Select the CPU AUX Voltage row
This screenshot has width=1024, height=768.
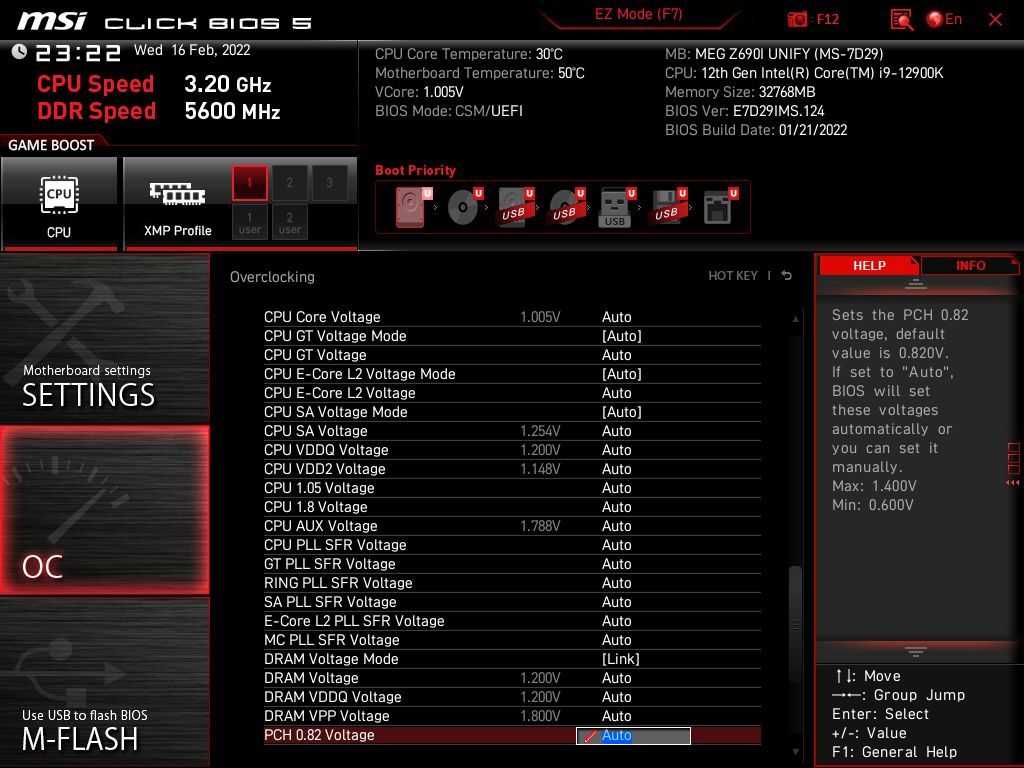pos(512,525)
